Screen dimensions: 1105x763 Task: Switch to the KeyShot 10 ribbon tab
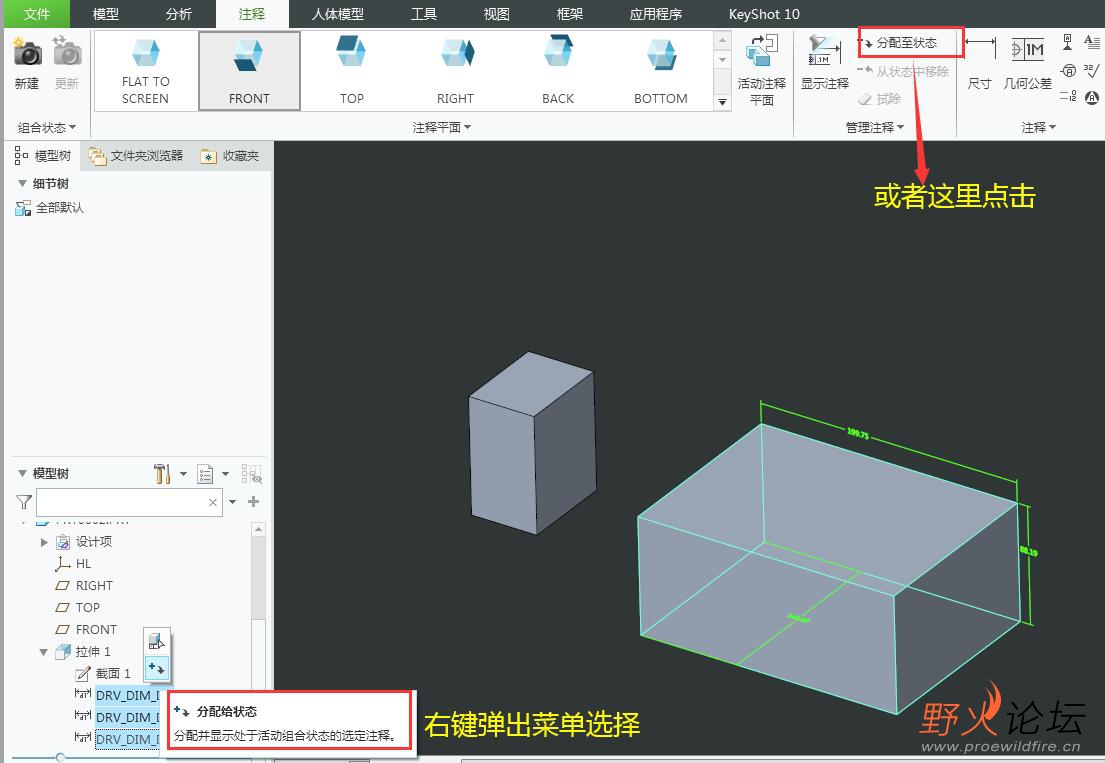pos(764,14)
